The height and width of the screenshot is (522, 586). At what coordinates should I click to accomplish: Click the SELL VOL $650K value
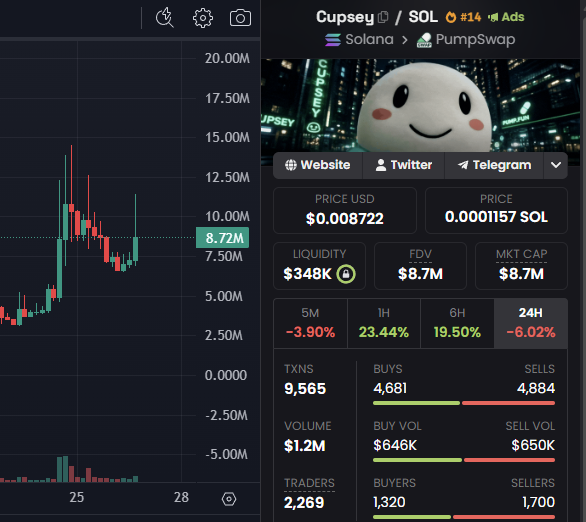pos(533,445)
